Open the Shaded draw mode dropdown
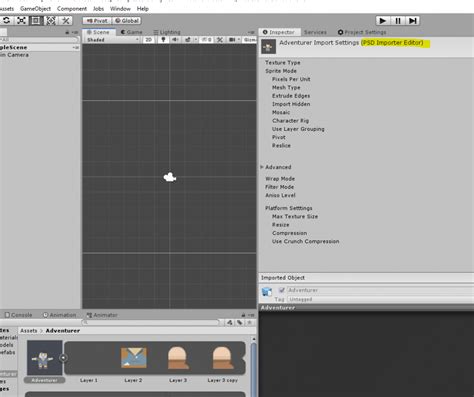Image resolution: width=474 pixels, height=397 pixels. [x=112, y=40]
